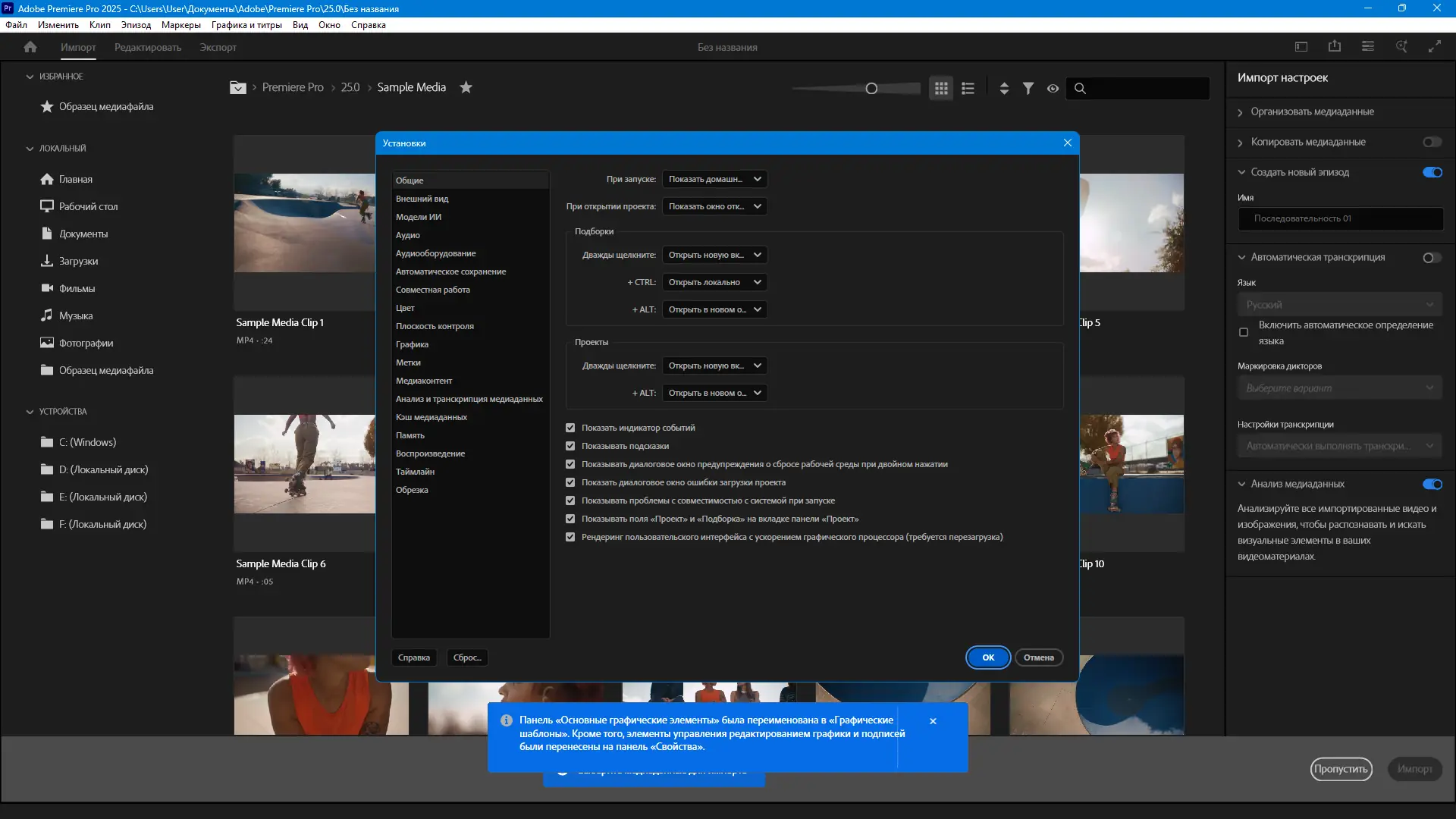Uncheck Рендеринг пользовательского интерфейса с ускорением checkbox

pyautogui.click(x=570, y=537)
